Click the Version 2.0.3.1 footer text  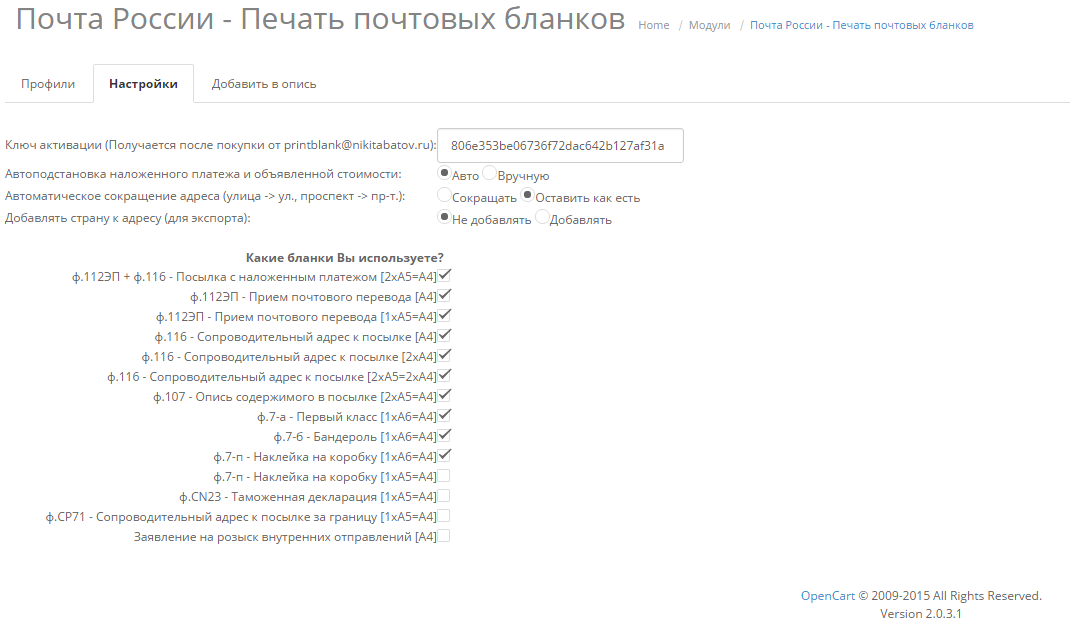[921, 613]
